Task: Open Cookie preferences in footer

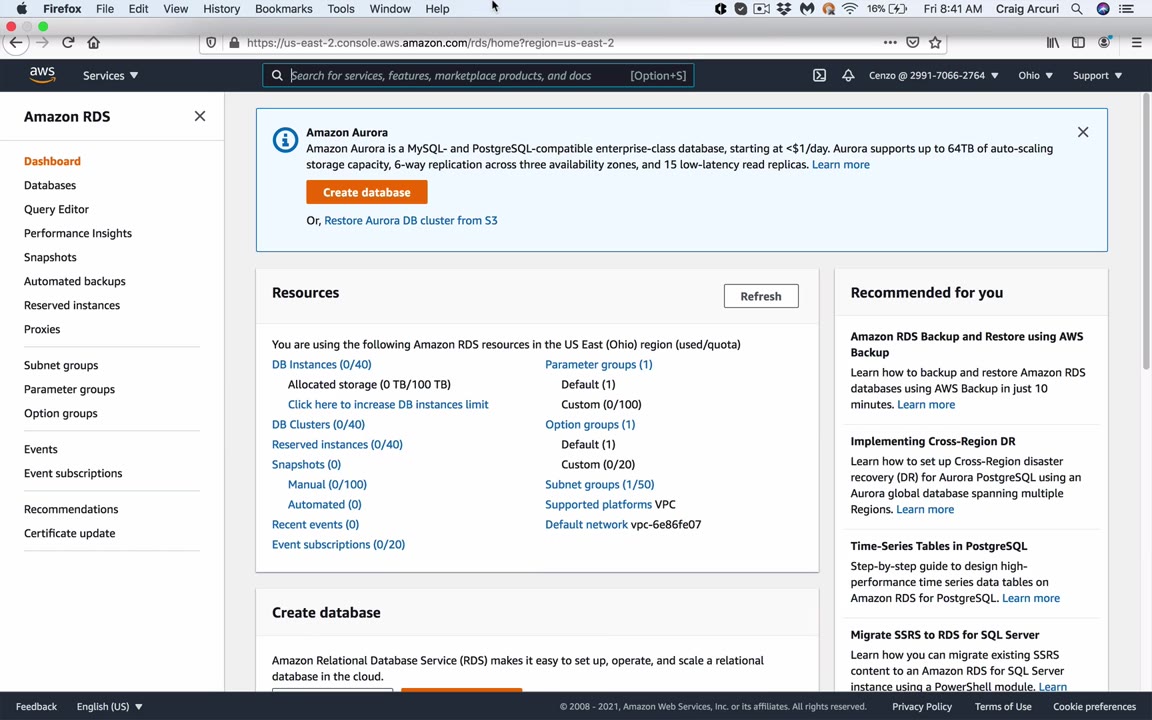Action: pyautogui.click(x=1094, y=706)
